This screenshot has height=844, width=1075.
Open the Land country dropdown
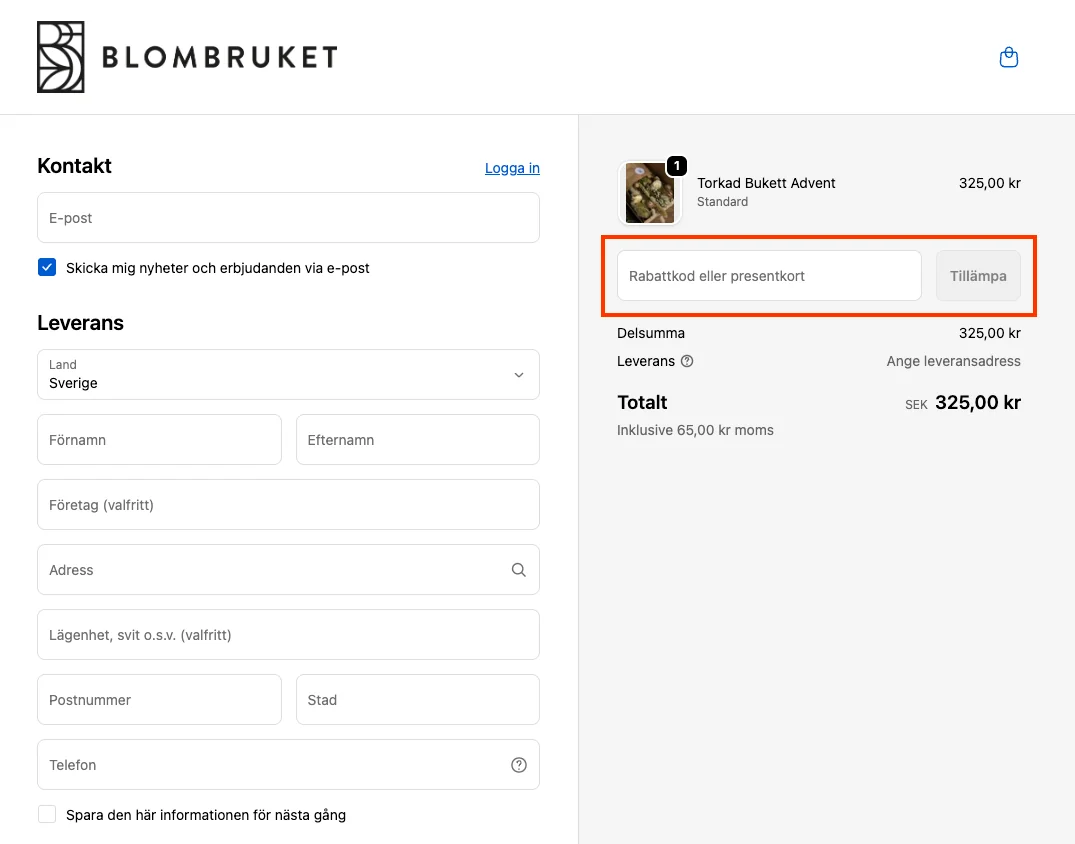pos(288,375)
